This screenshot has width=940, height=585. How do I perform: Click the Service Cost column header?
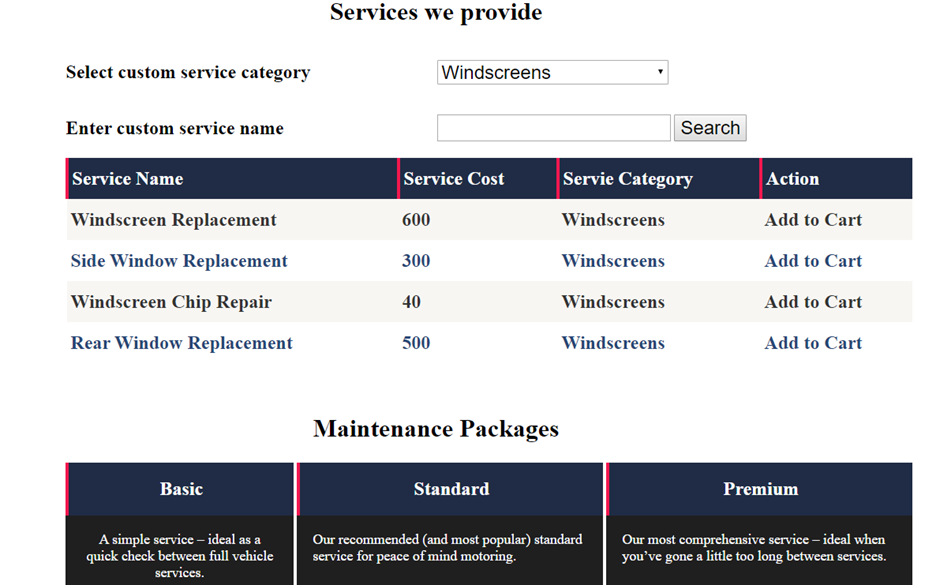453,179
